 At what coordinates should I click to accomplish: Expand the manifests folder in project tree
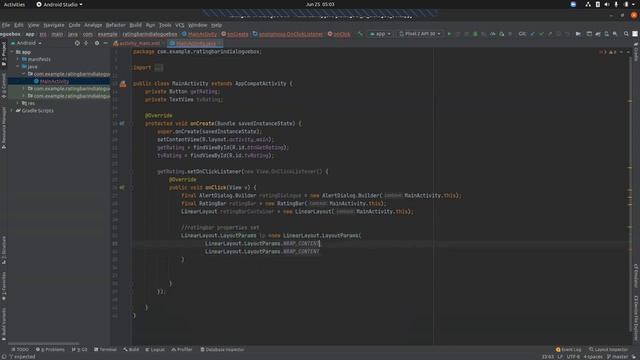point(18,59)
